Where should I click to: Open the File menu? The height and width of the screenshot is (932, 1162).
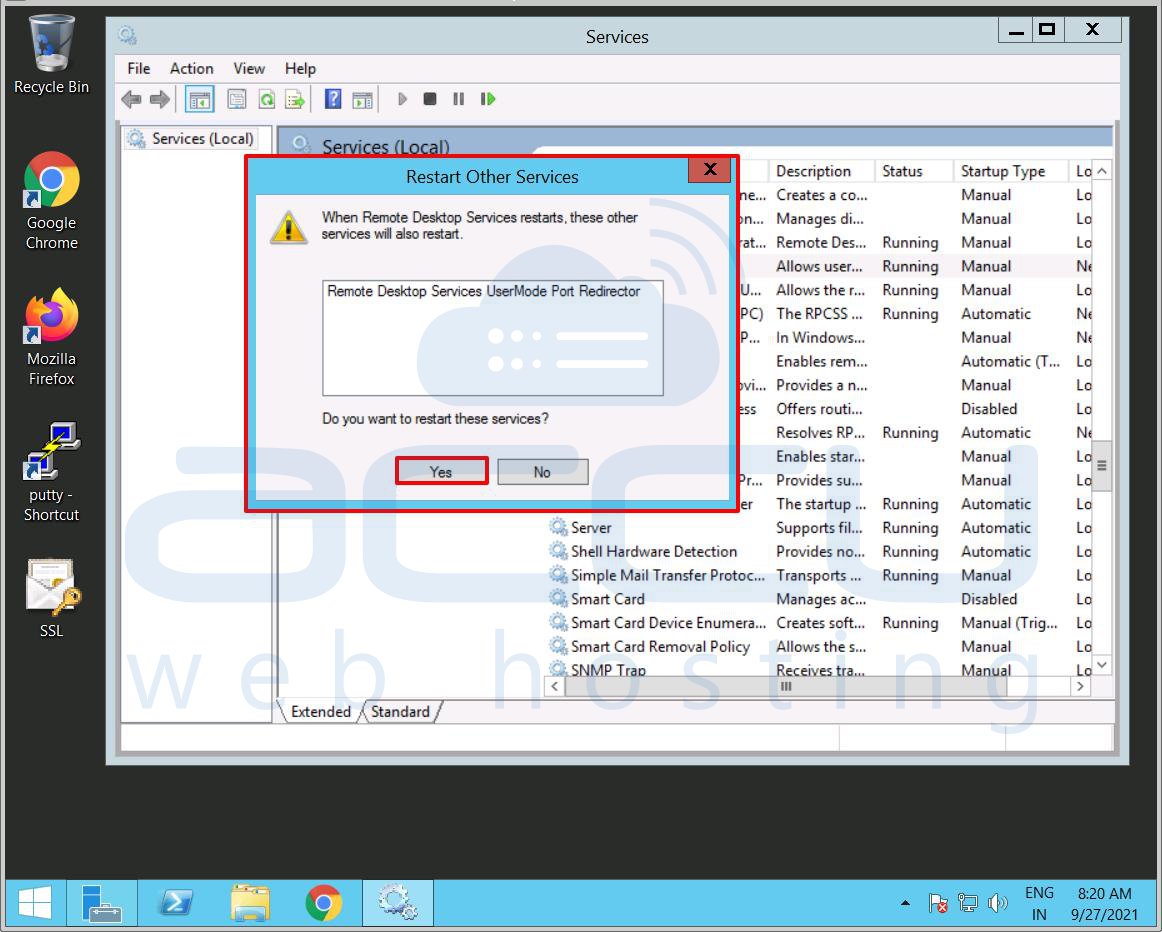pos(139,68)
